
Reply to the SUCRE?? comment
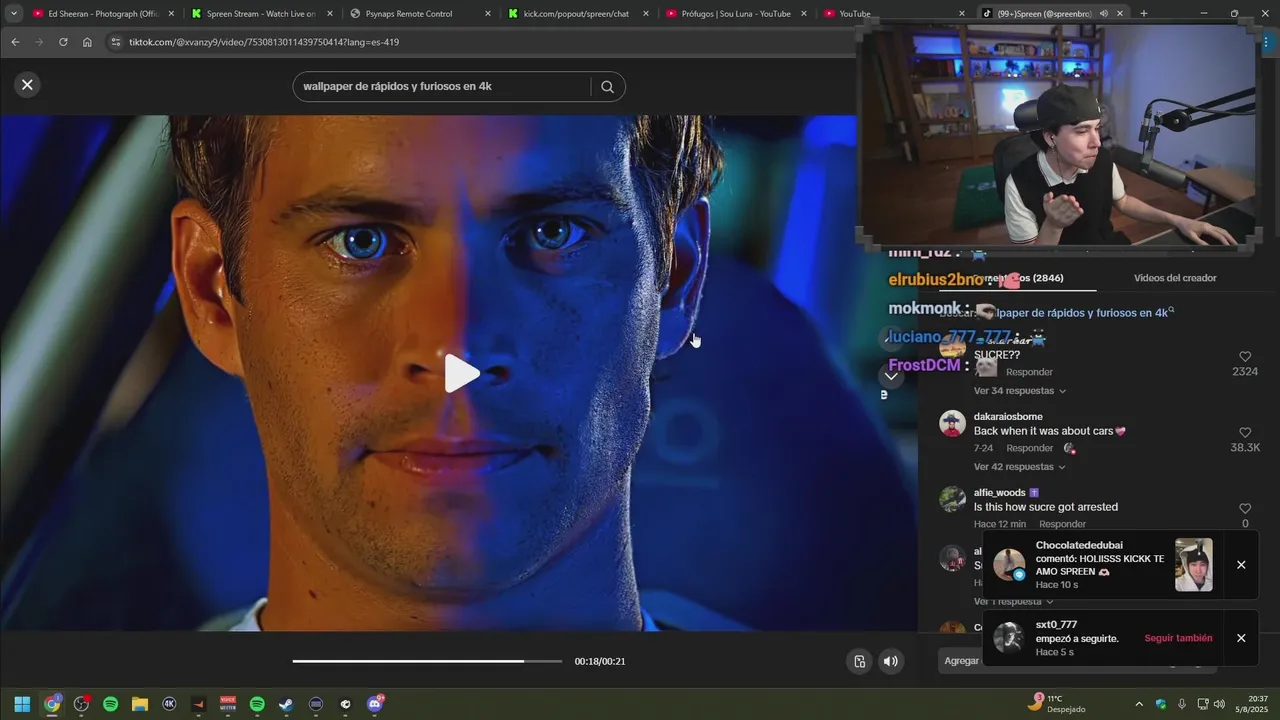(1029, 372)
